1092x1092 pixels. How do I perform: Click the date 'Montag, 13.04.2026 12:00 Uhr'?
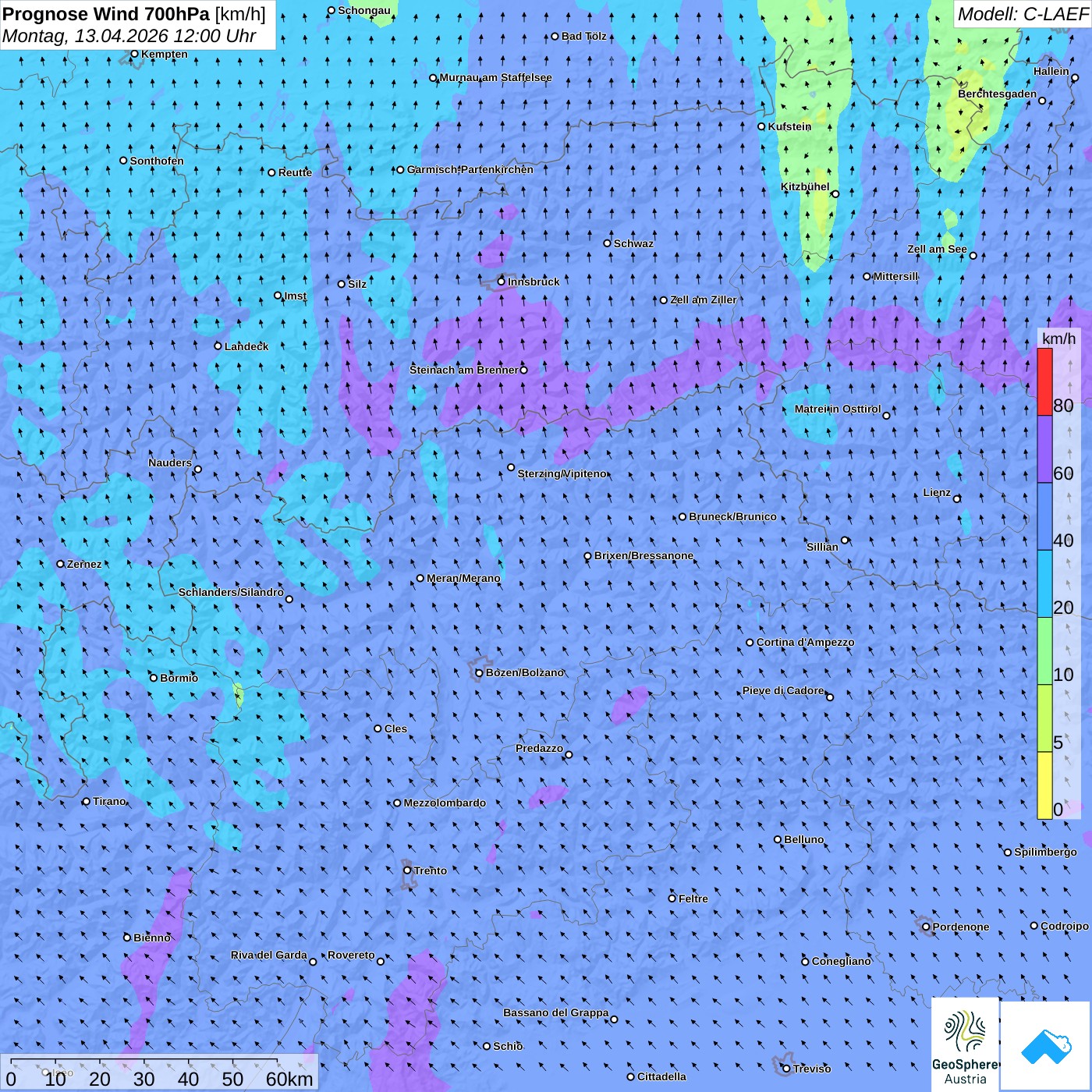(129, 36)
